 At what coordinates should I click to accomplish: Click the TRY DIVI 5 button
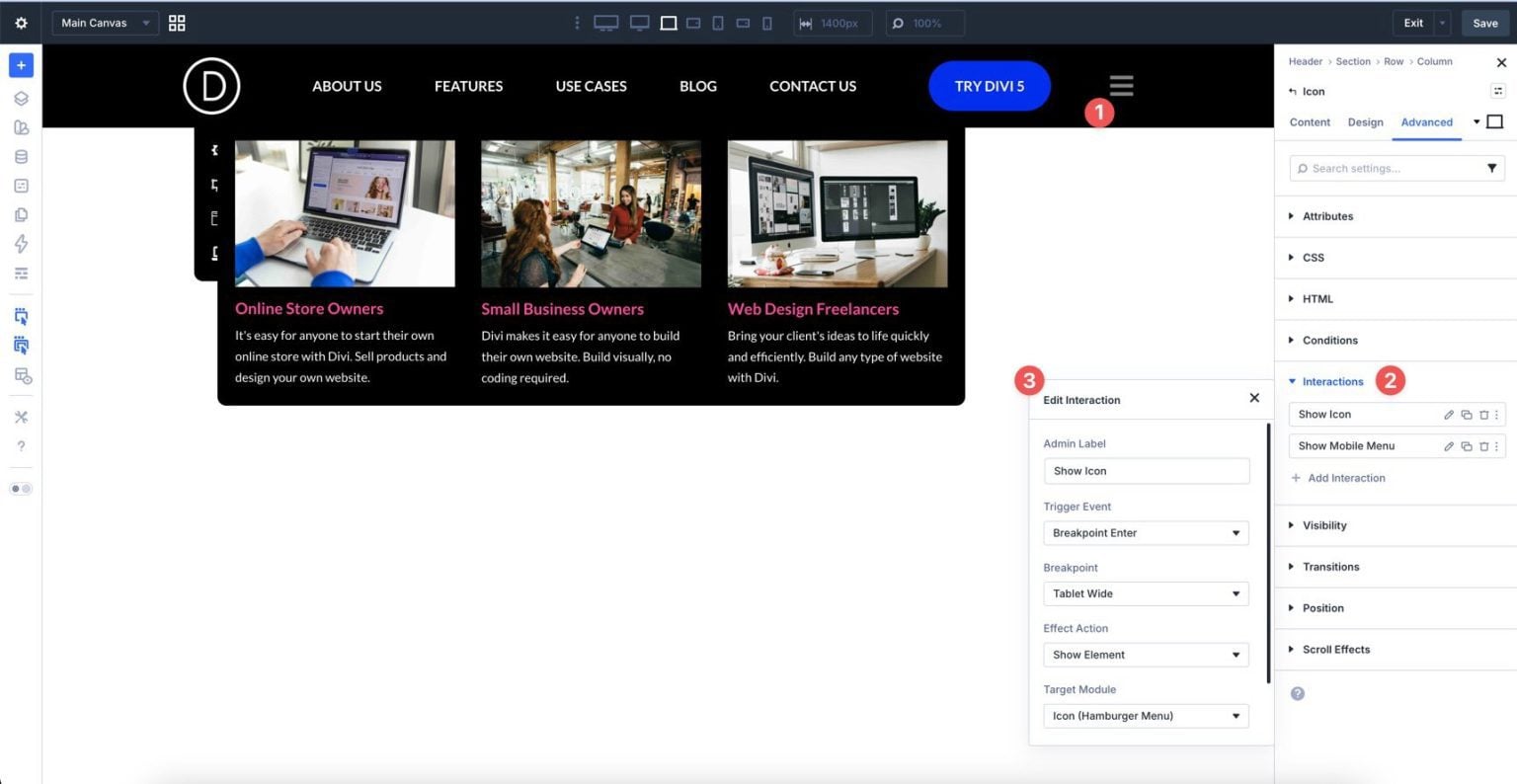click(990, 86)
